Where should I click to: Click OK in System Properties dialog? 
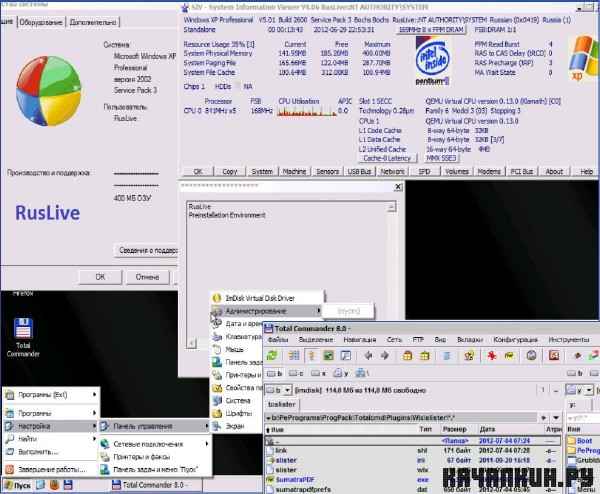[x=100, y=277]
